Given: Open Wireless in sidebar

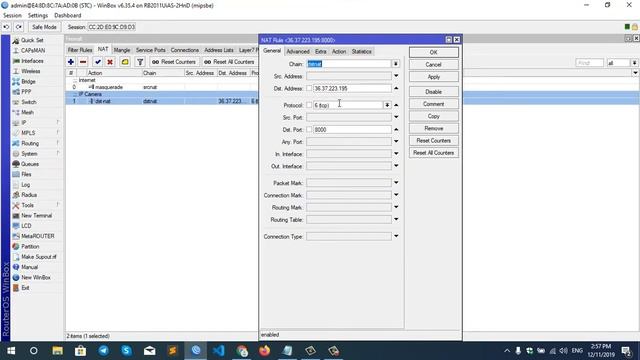Looking at the screenshot, I should pyautogui.click(x=31, y=71).
